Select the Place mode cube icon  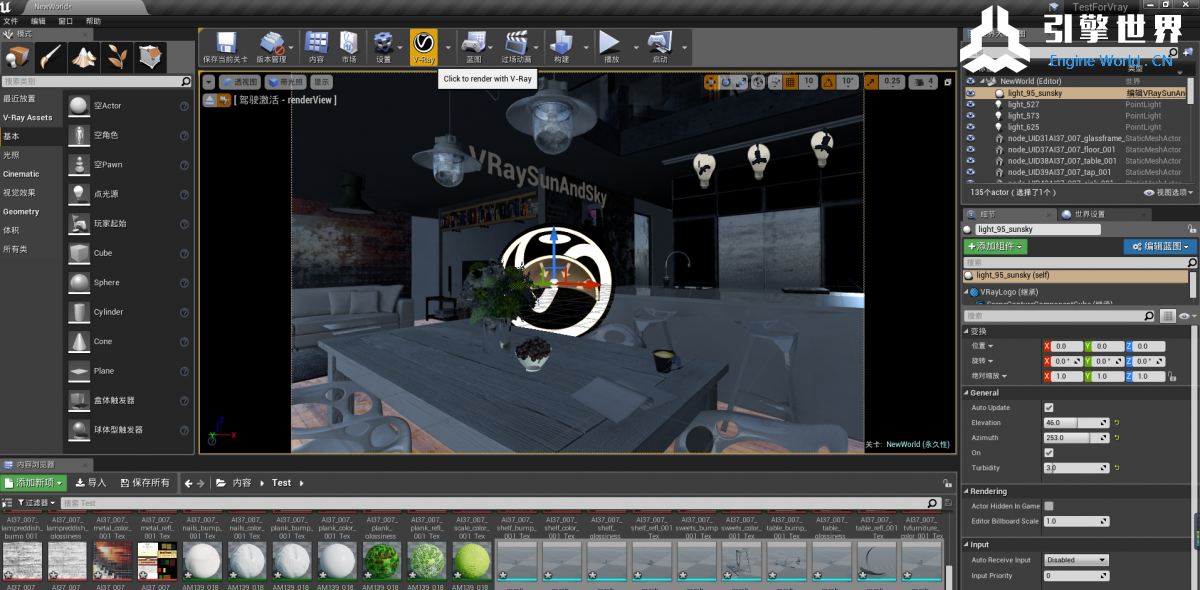pos(18,57)
